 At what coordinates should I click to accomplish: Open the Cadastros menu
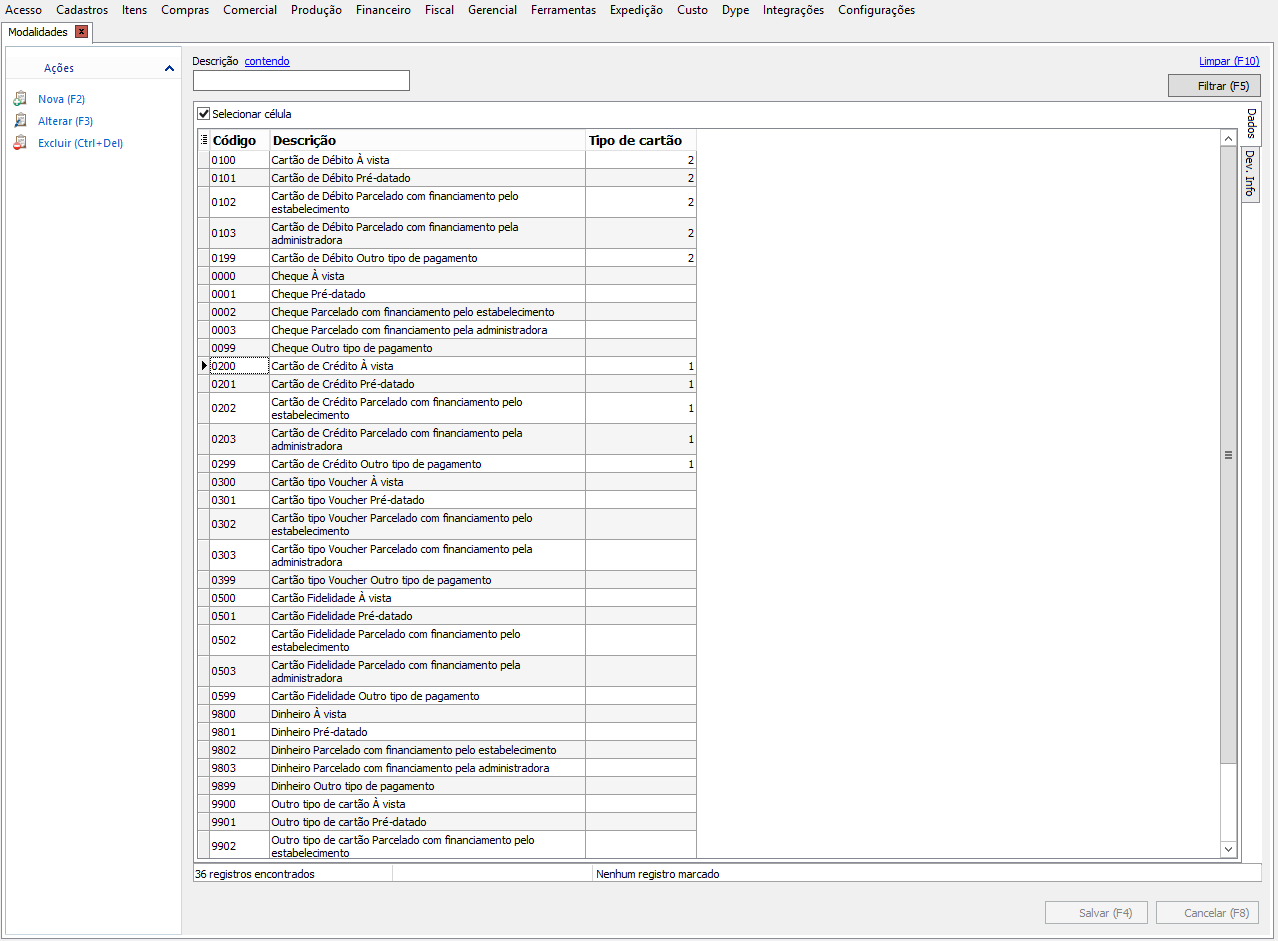[82, 10]
